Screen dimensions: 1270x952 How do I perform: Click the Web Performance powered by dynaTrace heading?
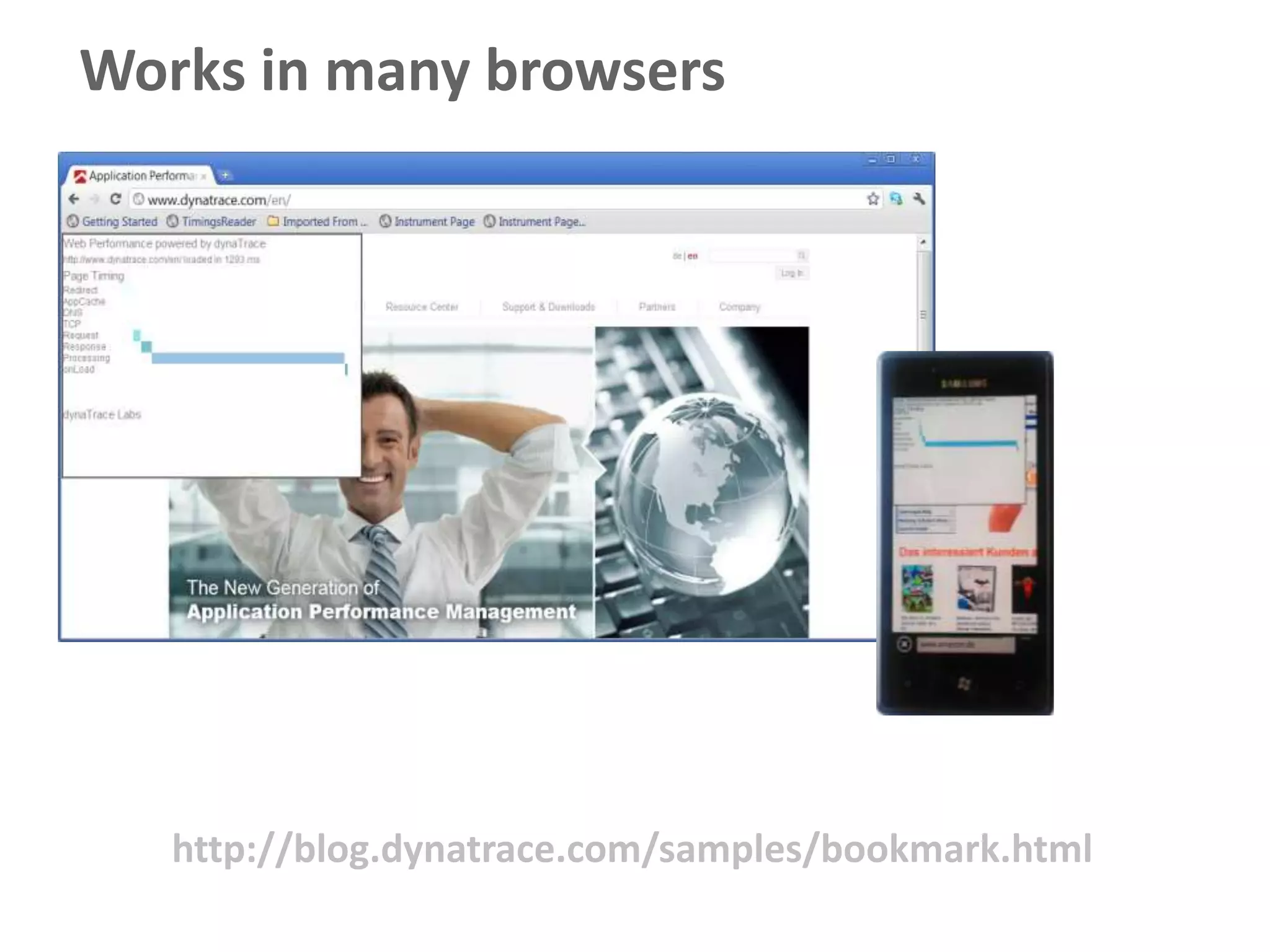point(164,244)
